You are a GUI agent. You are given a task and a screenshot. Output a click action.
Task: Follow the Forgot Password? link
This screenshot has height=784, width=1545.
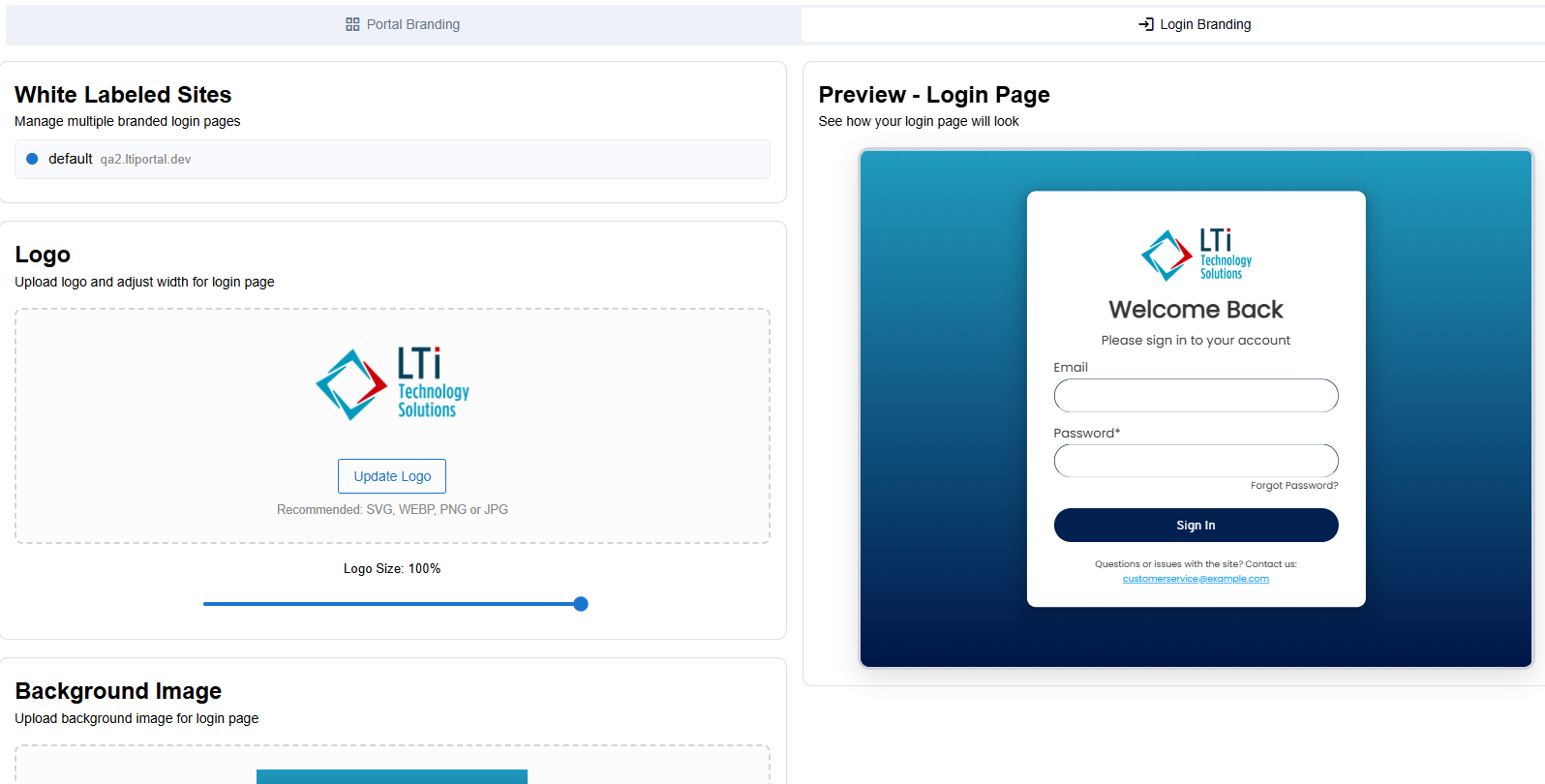point(1293,486)
